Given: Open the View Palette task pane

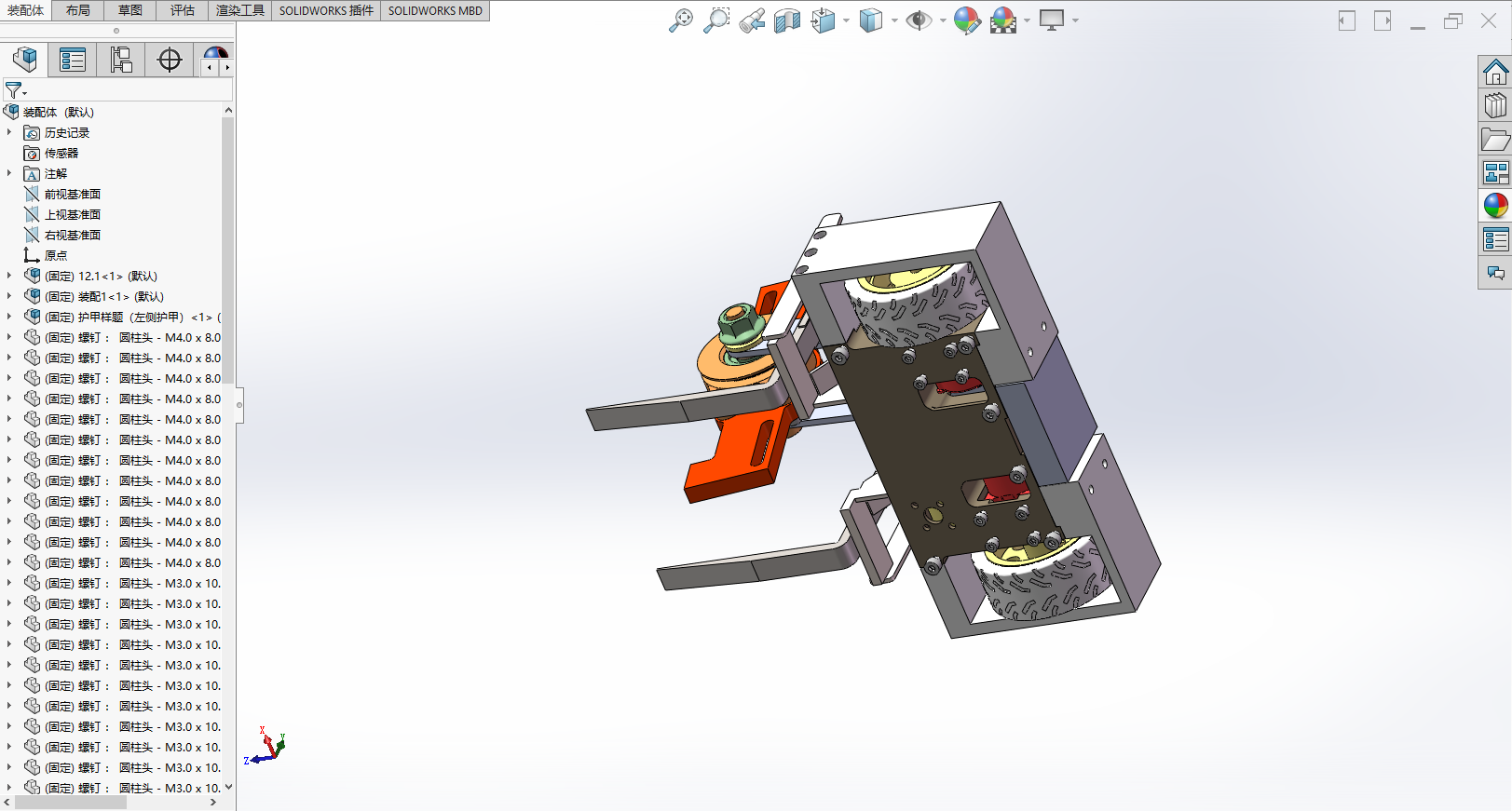Looking at the screenshot, I should click(x=1495, y=172).
